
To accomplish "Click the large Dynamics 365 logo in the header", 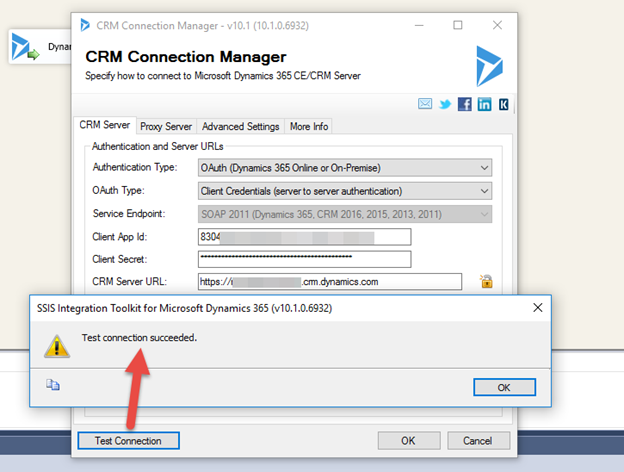I will coord(489,66).
